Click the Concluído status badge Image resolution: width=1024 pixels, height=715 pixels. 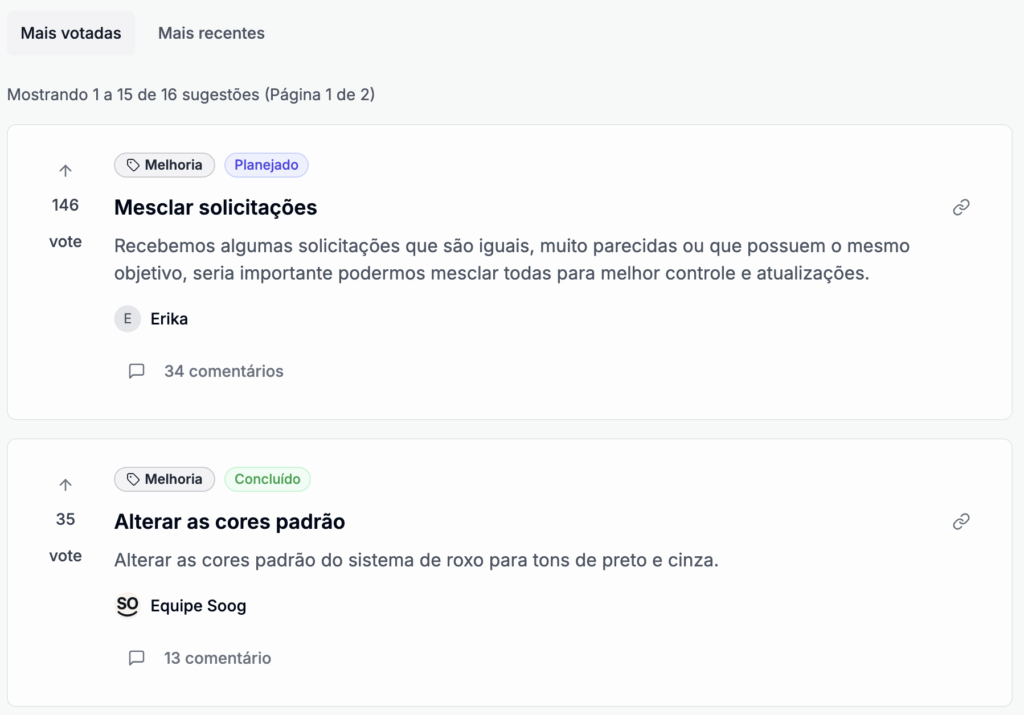tap(267, 479)
